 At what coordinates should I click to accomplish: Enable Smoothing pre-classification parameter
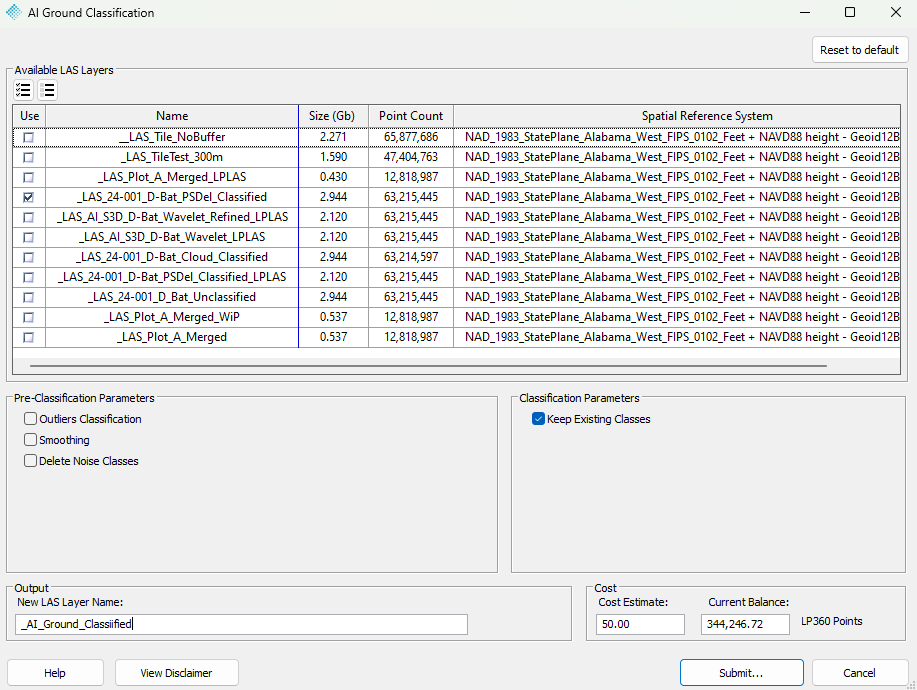30,440
